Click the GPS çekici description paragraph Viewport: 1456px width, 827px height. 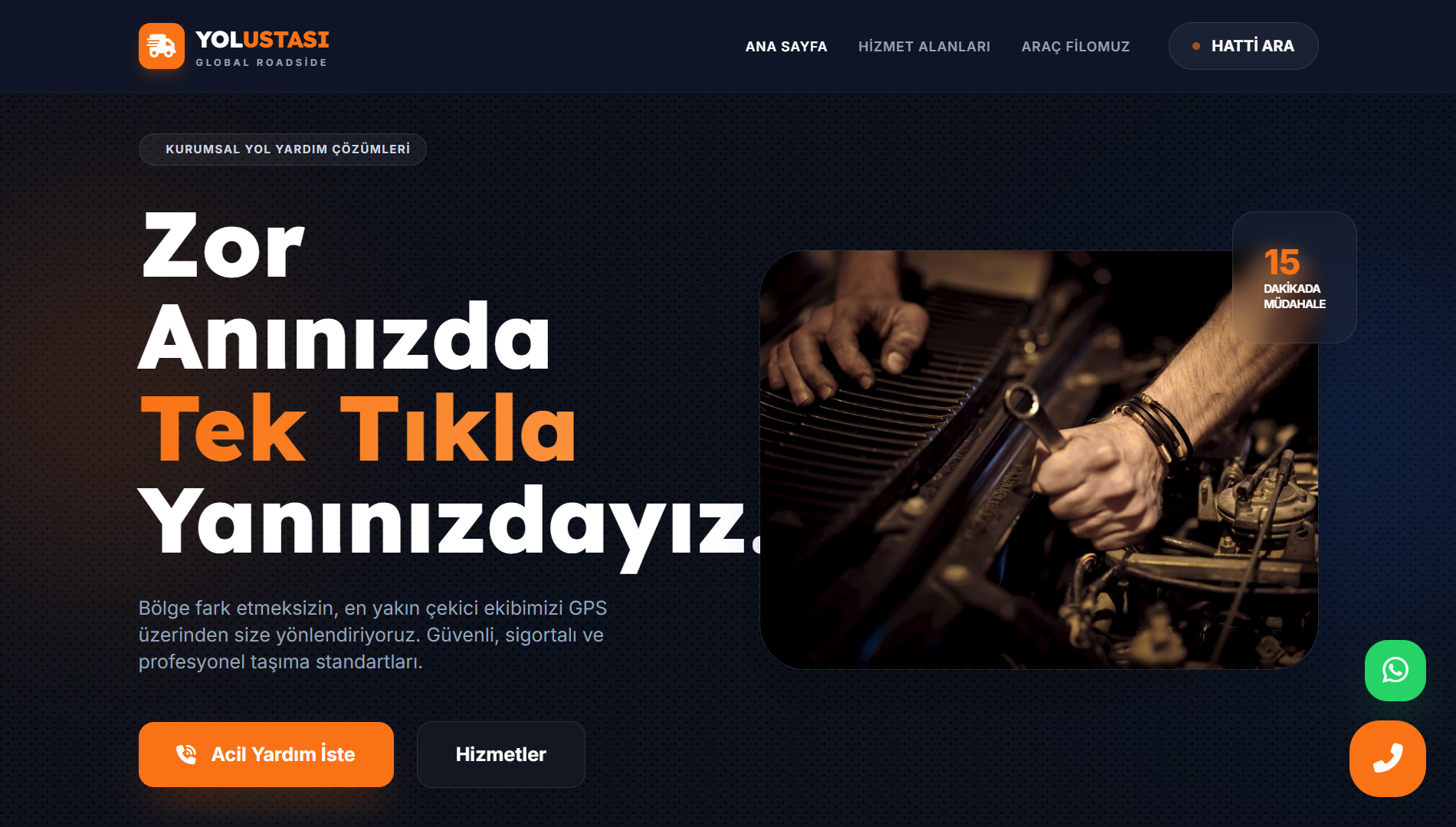click(x=372, y=635)
